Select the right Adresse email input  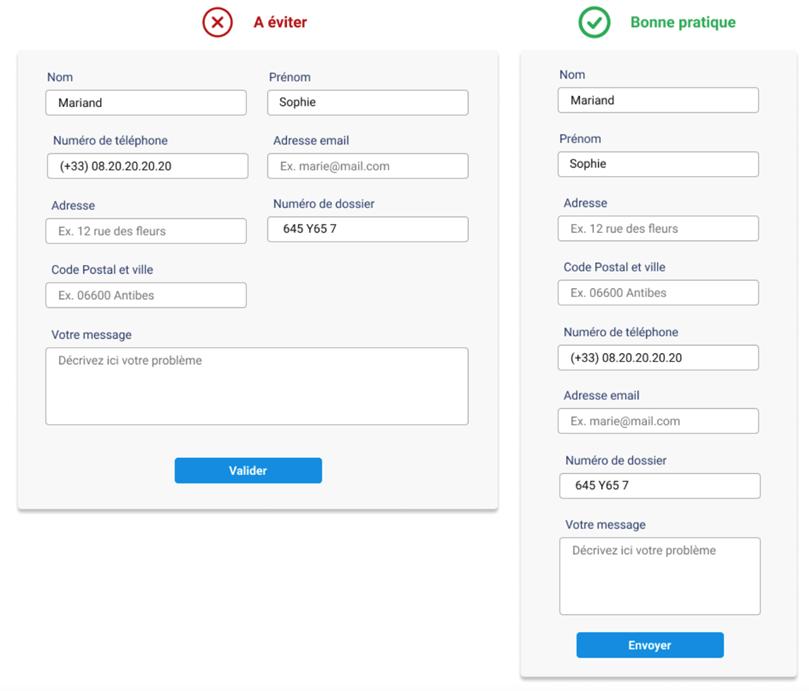click(658, 421)
